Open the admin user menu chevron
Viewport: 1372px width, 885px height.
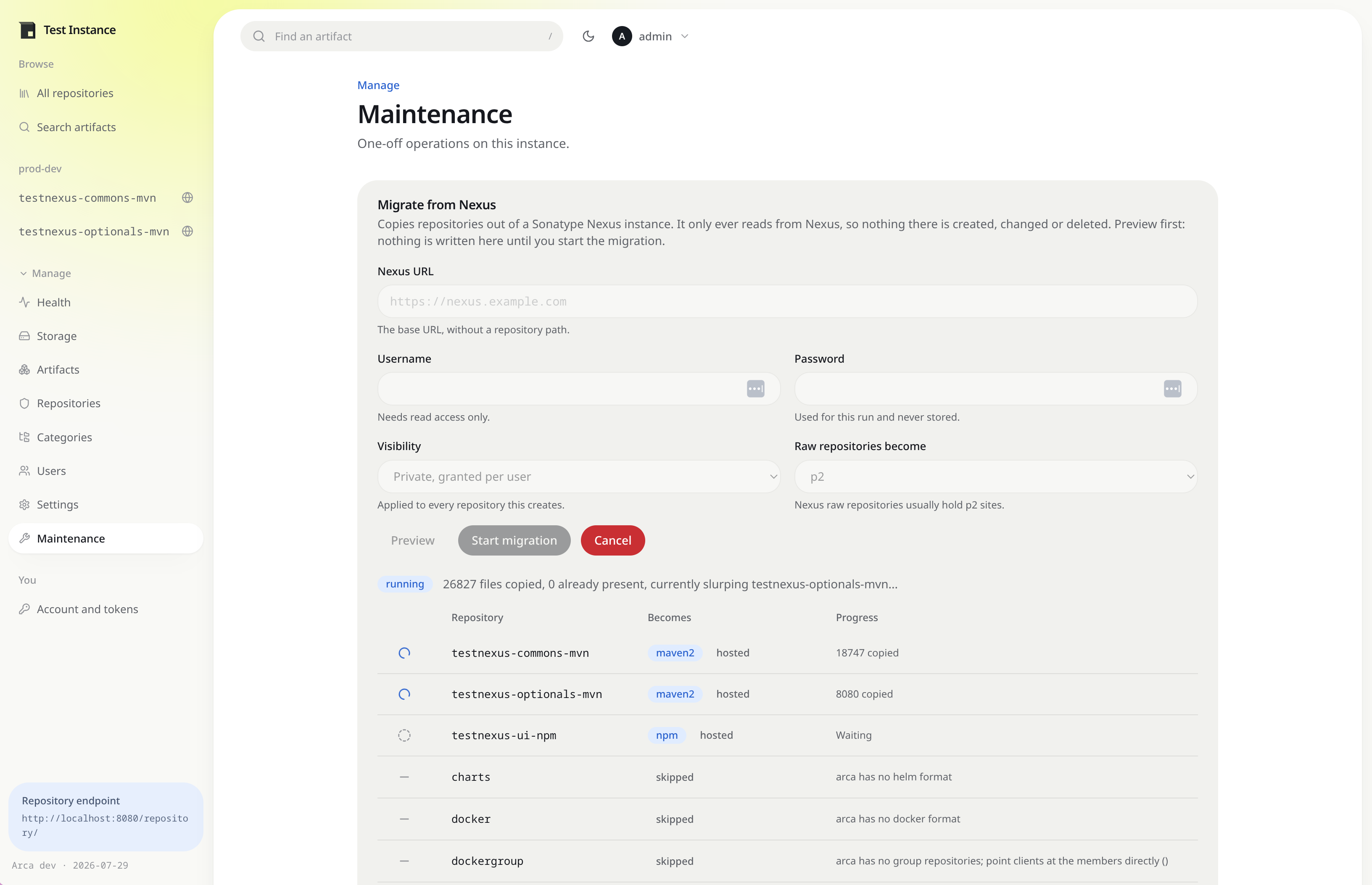(x=685, y=36)
